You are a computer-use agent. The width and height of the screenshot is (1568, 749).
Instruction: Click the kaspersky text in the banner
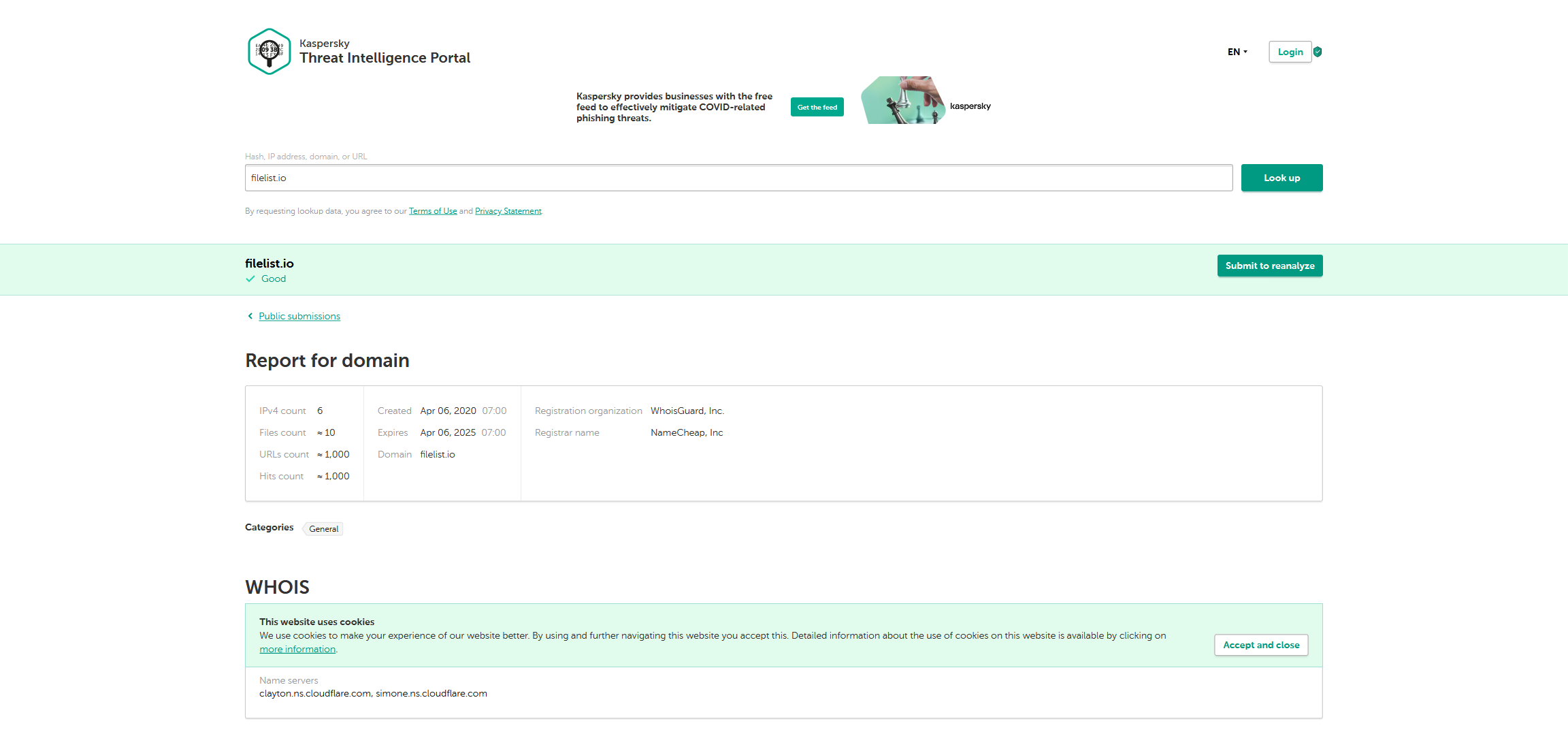point(970,106)
